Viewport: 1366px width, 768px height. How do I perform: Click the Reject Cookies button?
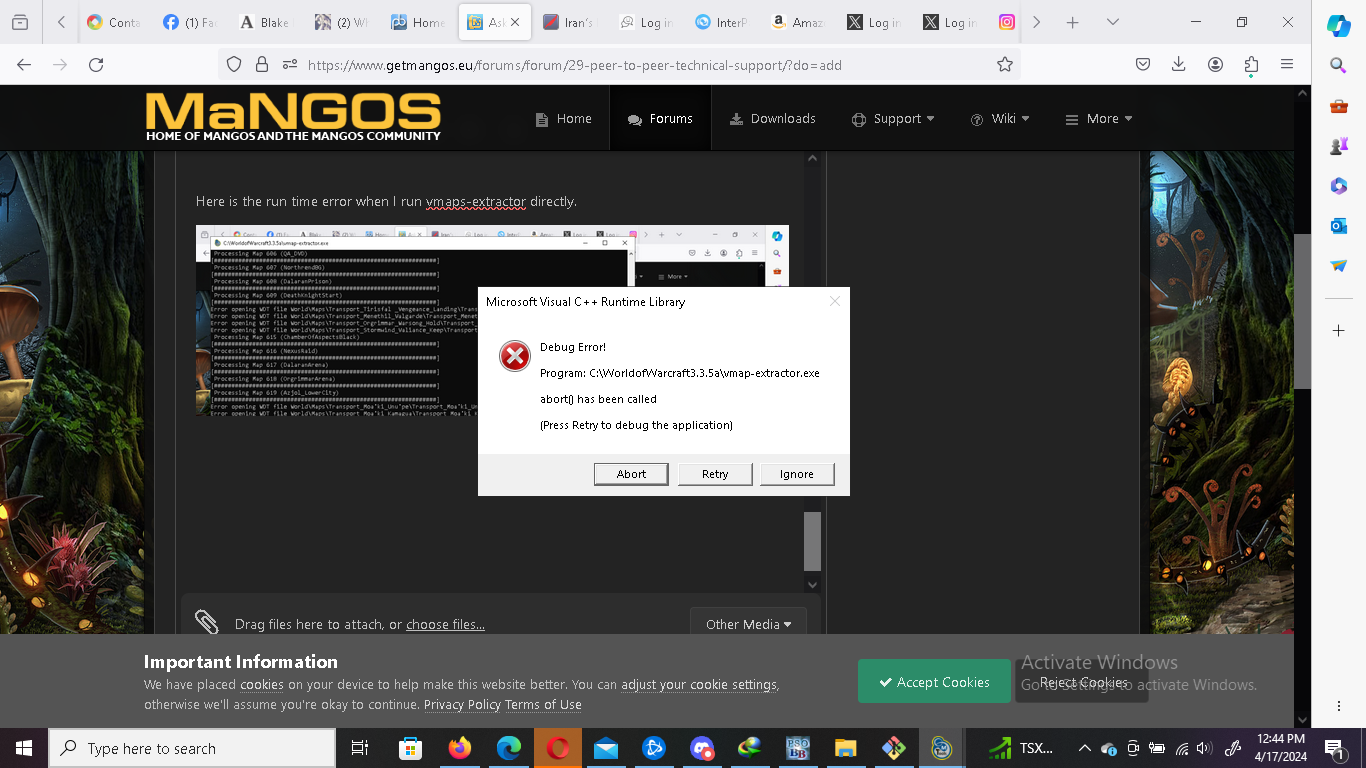tap(1083, 682)
